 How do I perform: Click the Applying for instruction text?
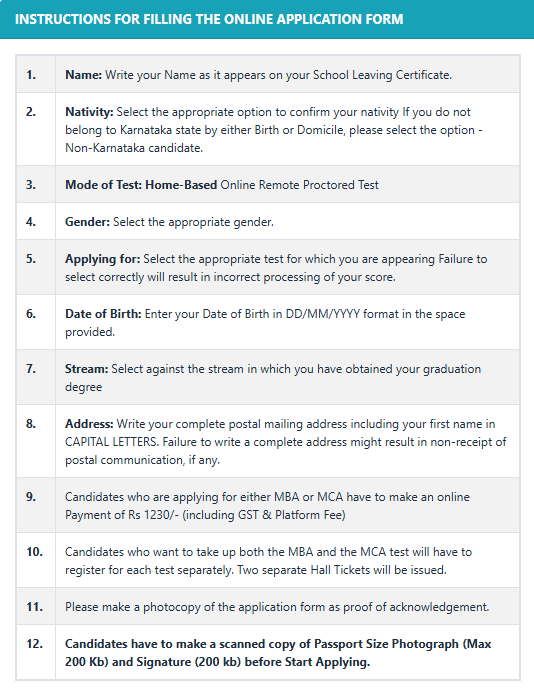[x=276, y=268]
